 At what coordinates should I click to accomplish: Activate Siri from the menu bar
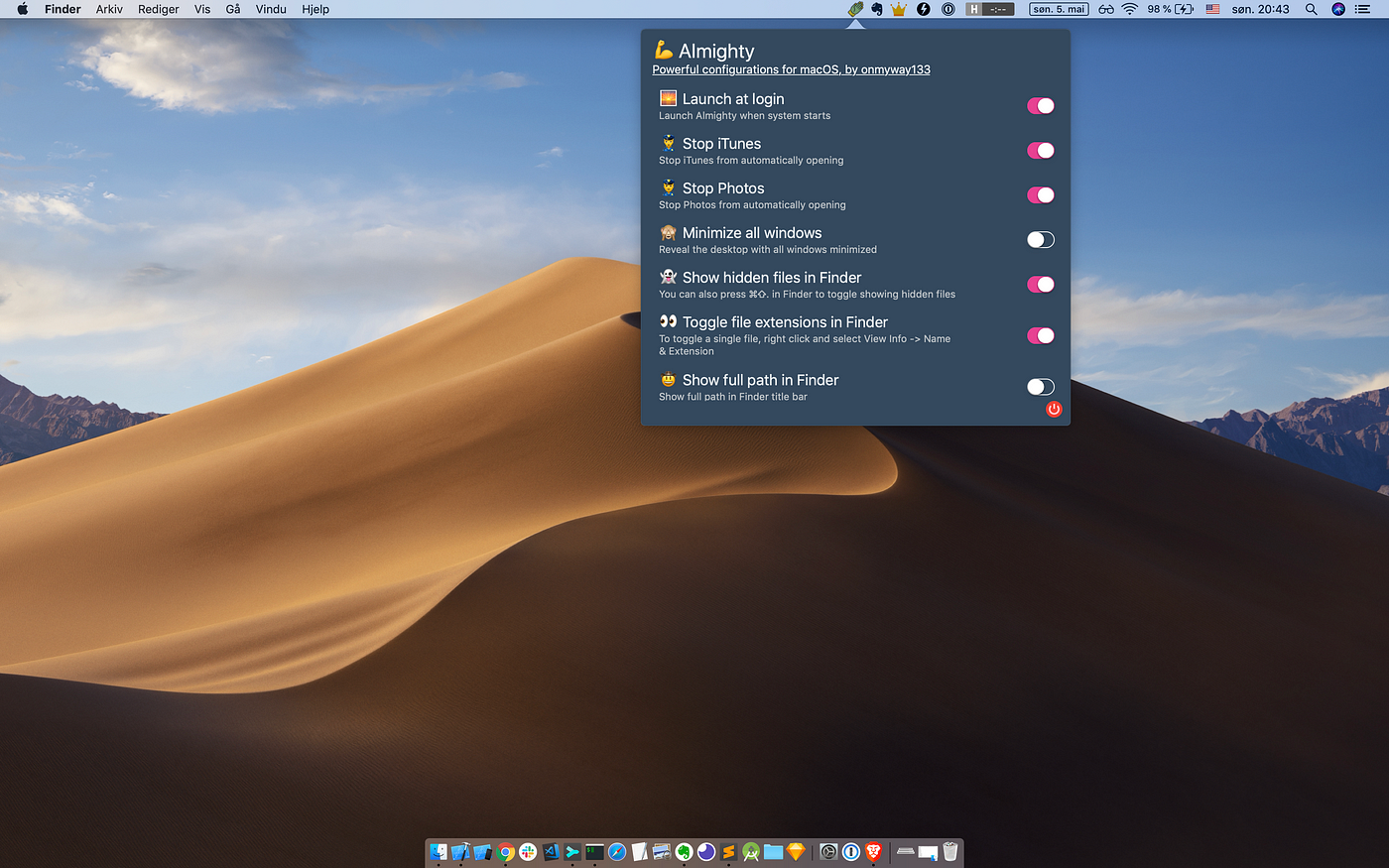[x=1337, y=9]
